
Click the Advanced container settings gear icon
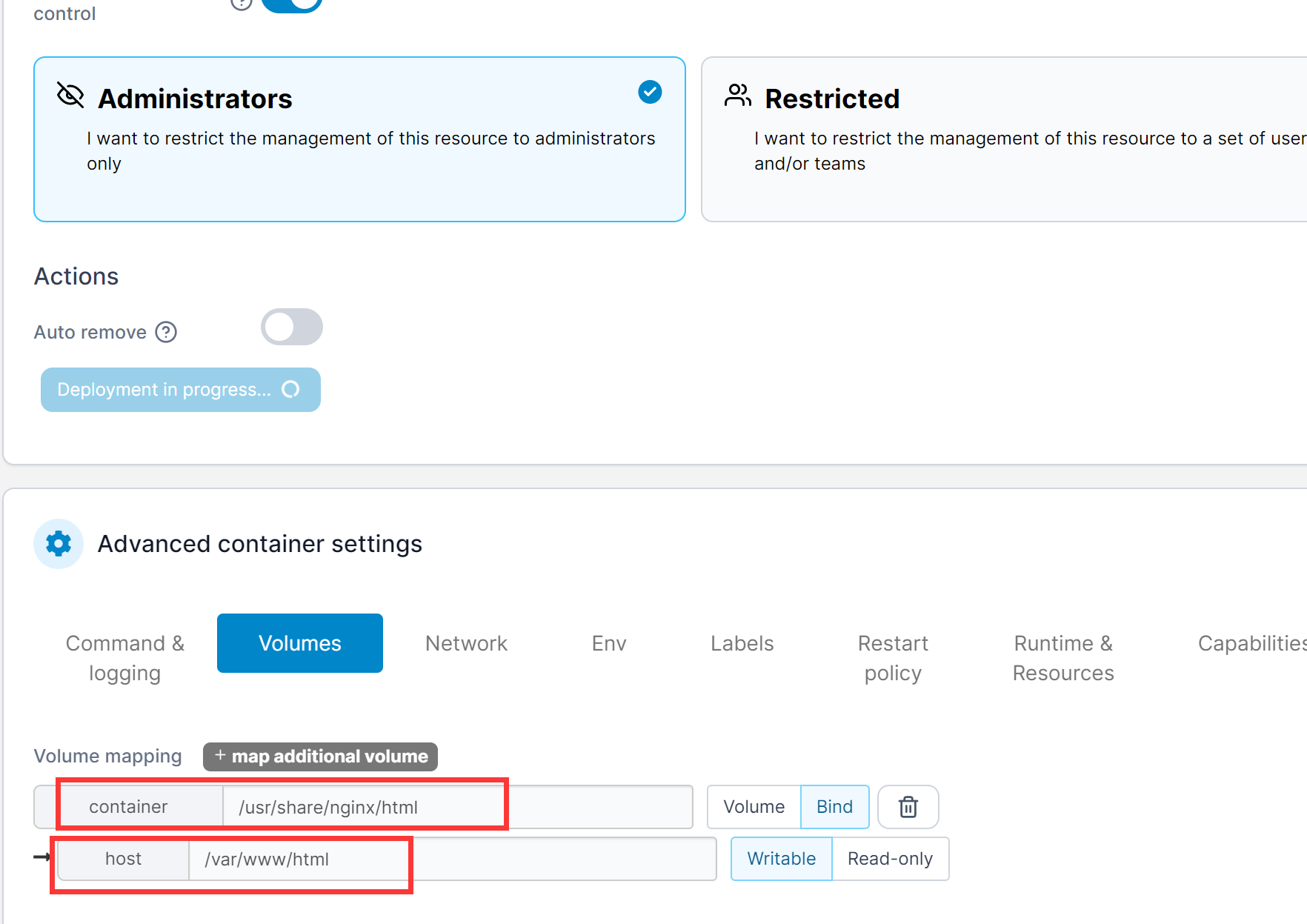click(x=59, y=544)
